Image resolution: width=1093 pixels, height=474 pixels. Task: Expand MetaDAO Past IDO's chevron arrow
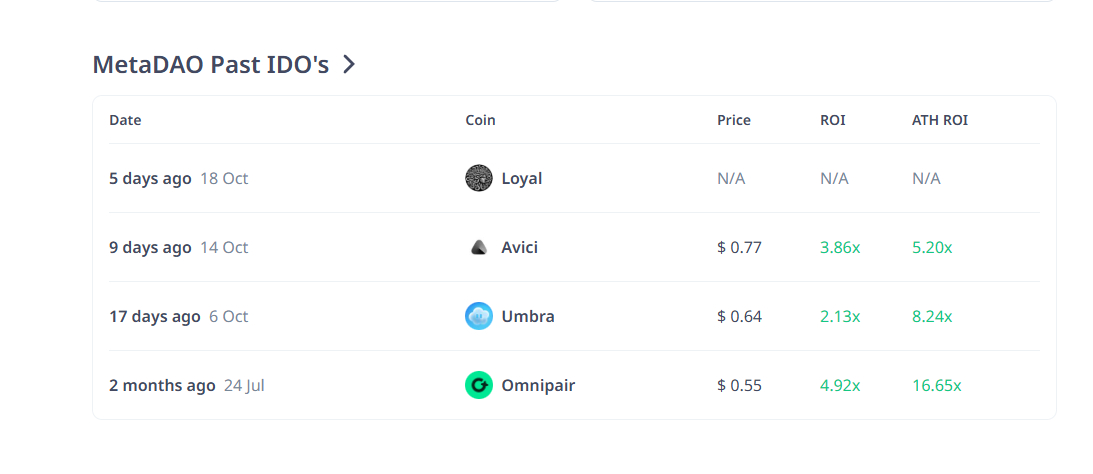[348, 65]
